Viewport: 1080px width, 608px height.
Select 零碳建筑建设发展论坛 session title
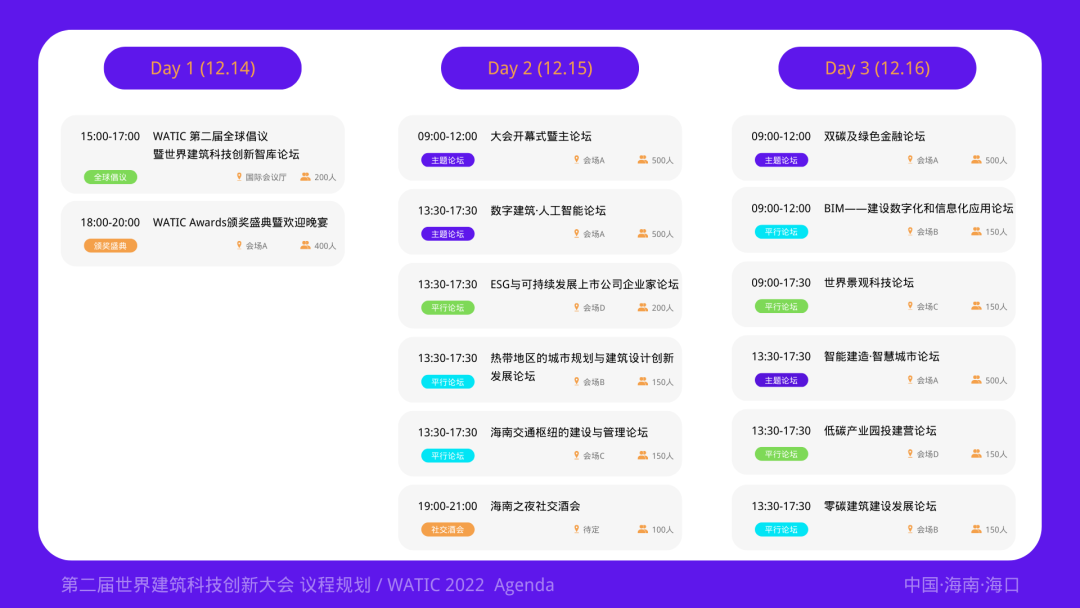click(x=880, y=506)
